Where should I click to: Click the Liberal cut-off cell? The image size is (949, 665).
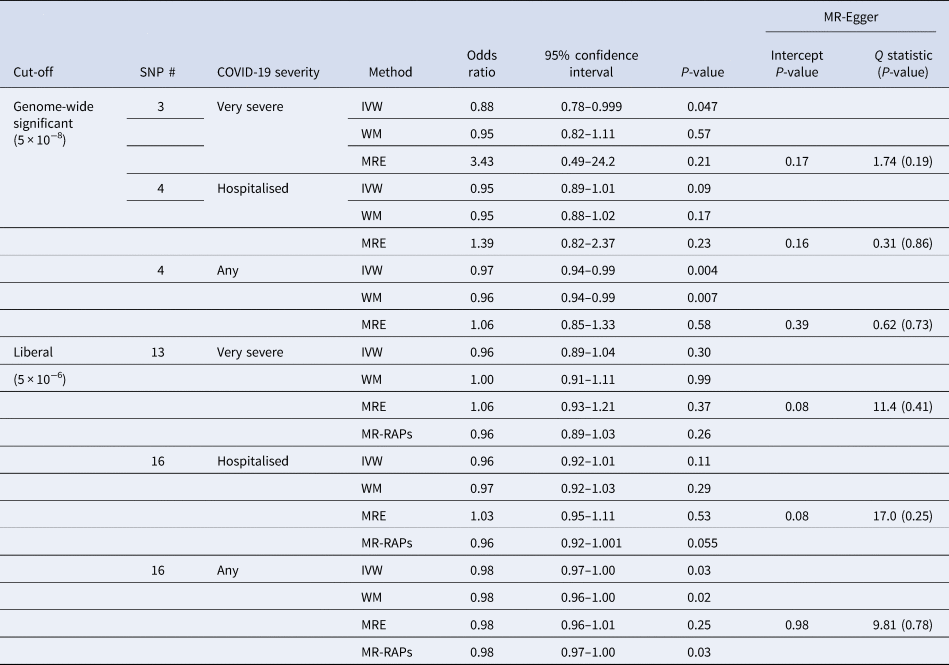35,353
